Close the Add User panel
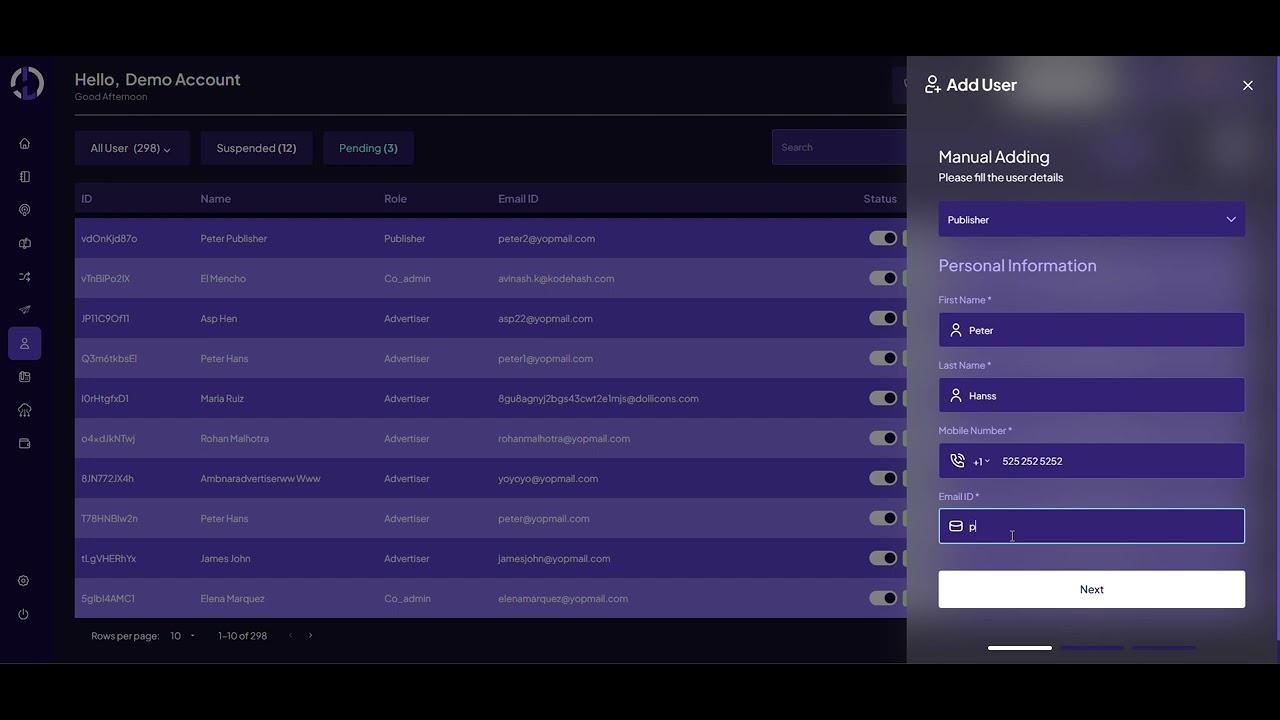Image resolution: width=1280 pixels, height=720 pixels. pyautogui.click(x=1247, y=86)
